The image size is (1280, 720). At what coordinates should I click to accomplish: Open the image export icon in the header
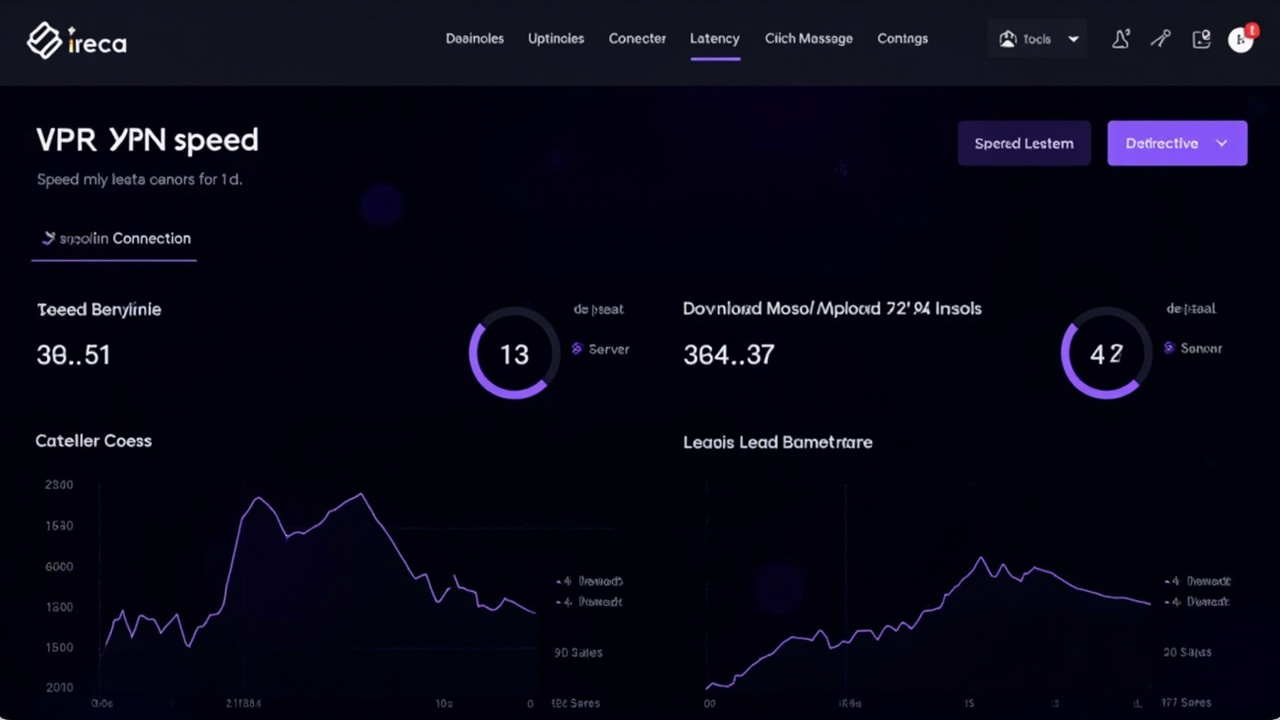(1201, 39)
